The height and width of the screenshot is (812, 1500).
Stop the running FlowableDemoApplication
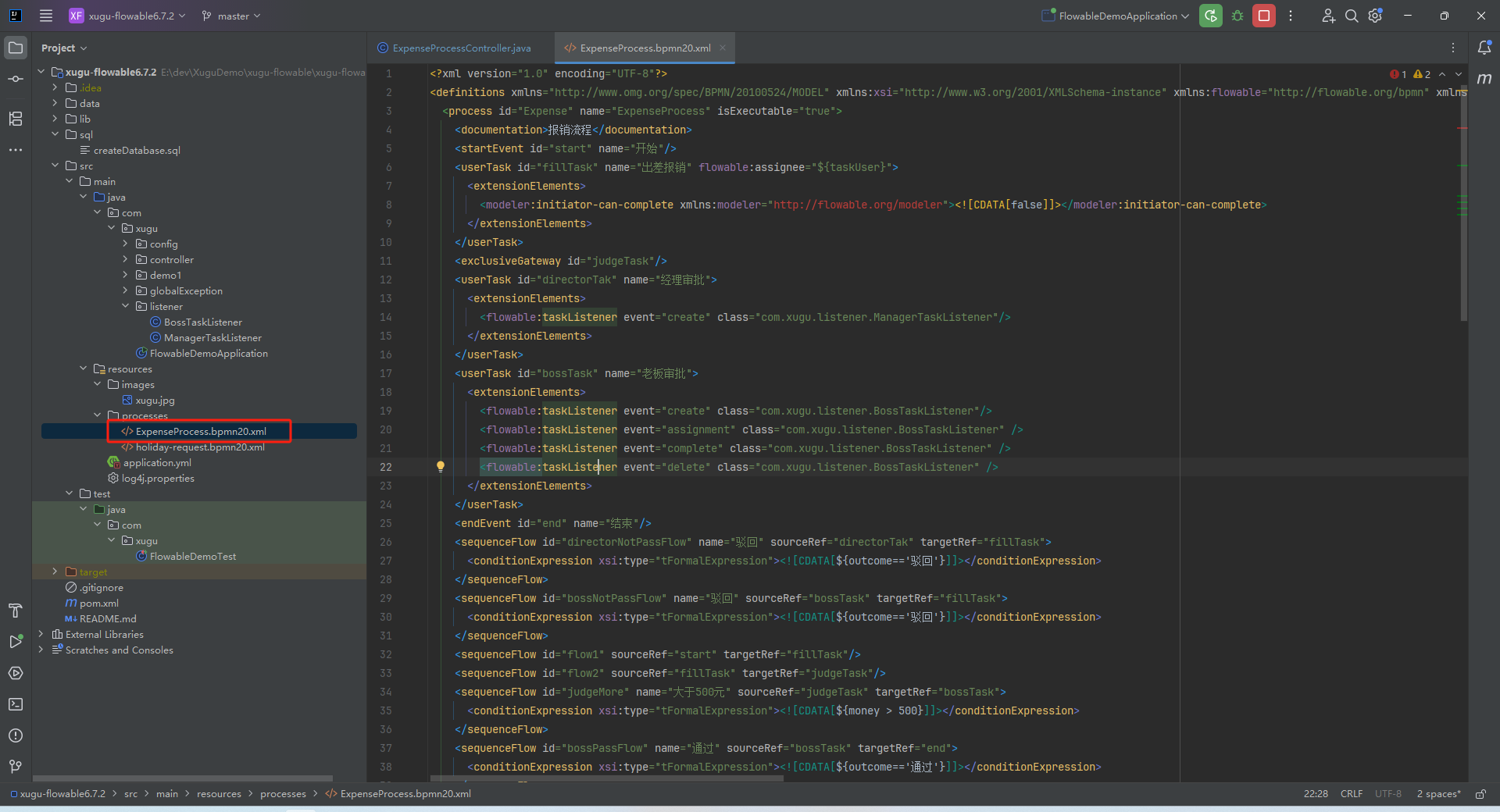(1263, 16)
